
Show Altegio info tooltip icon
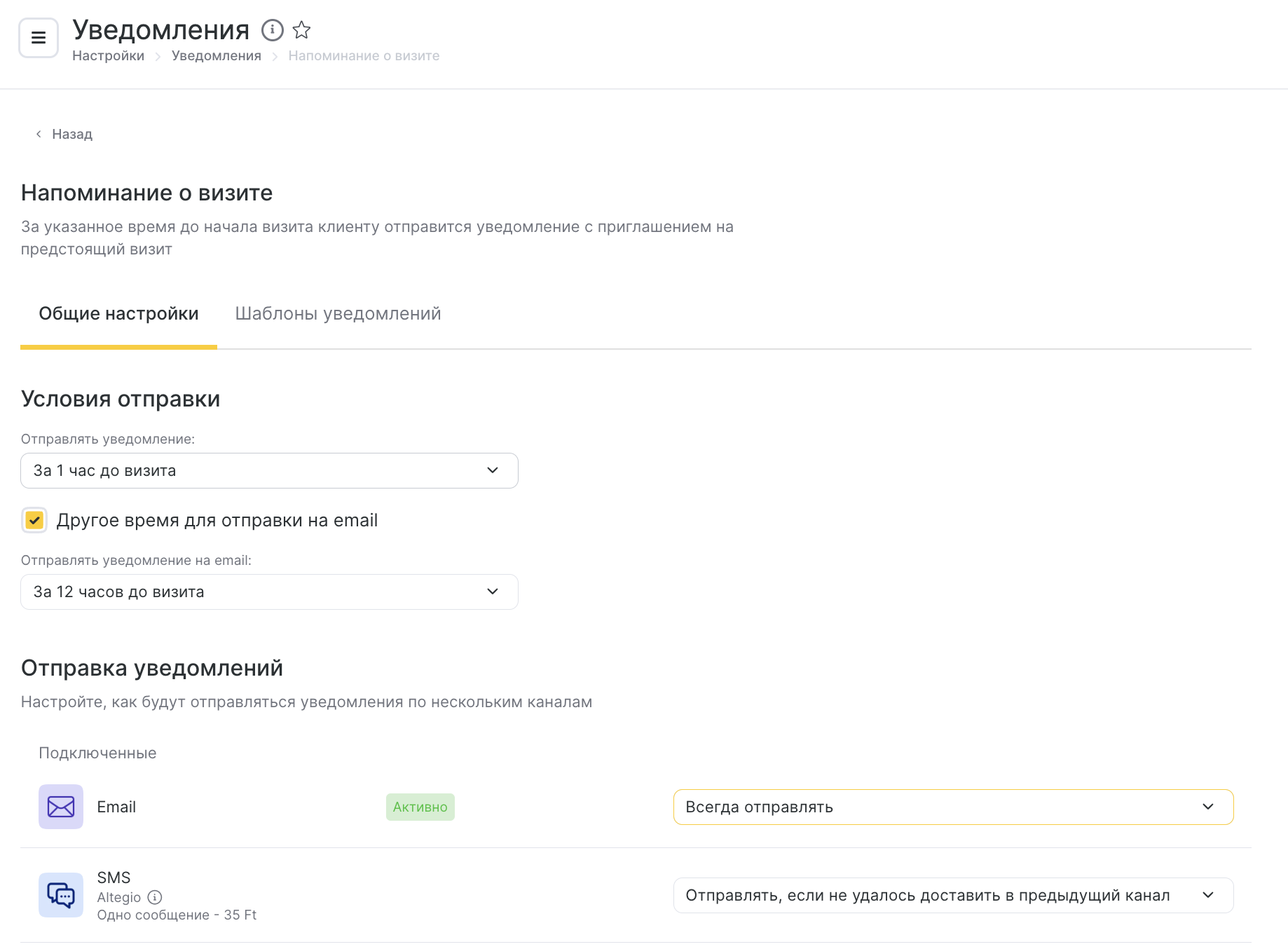[x=156, y=897]
